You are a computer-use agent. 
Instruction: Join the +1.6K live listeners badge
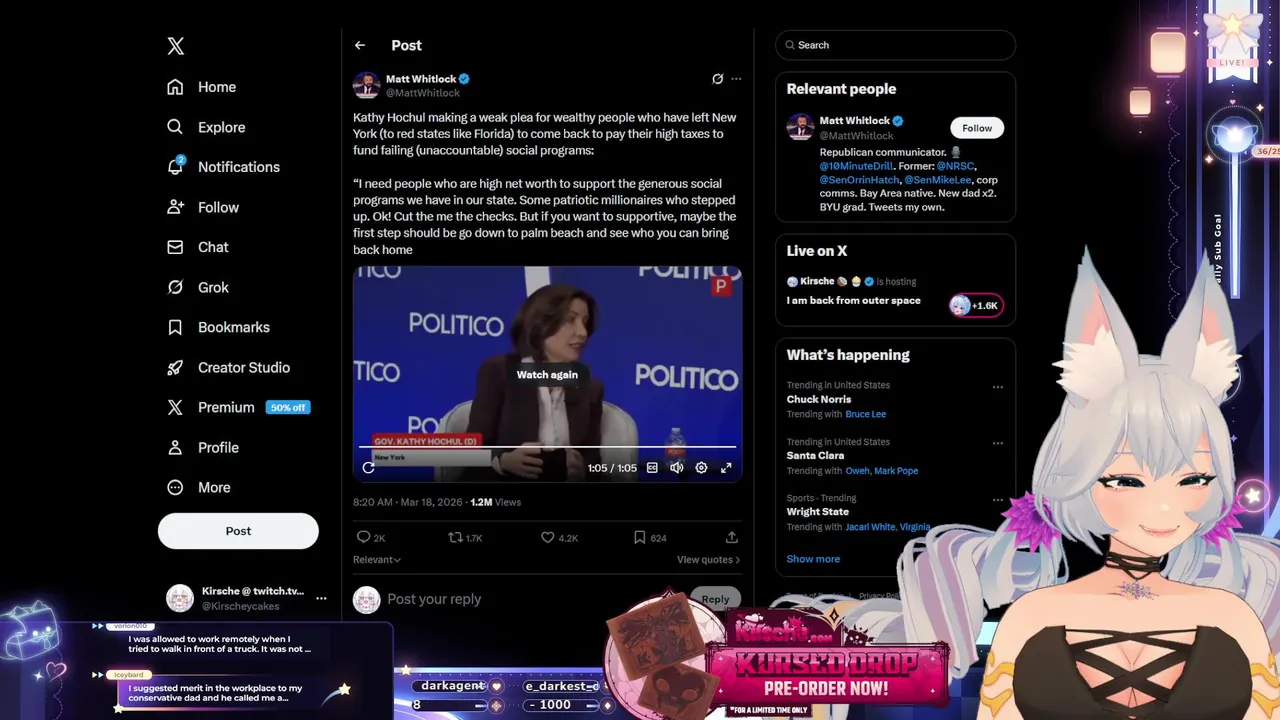pos(976,306)
